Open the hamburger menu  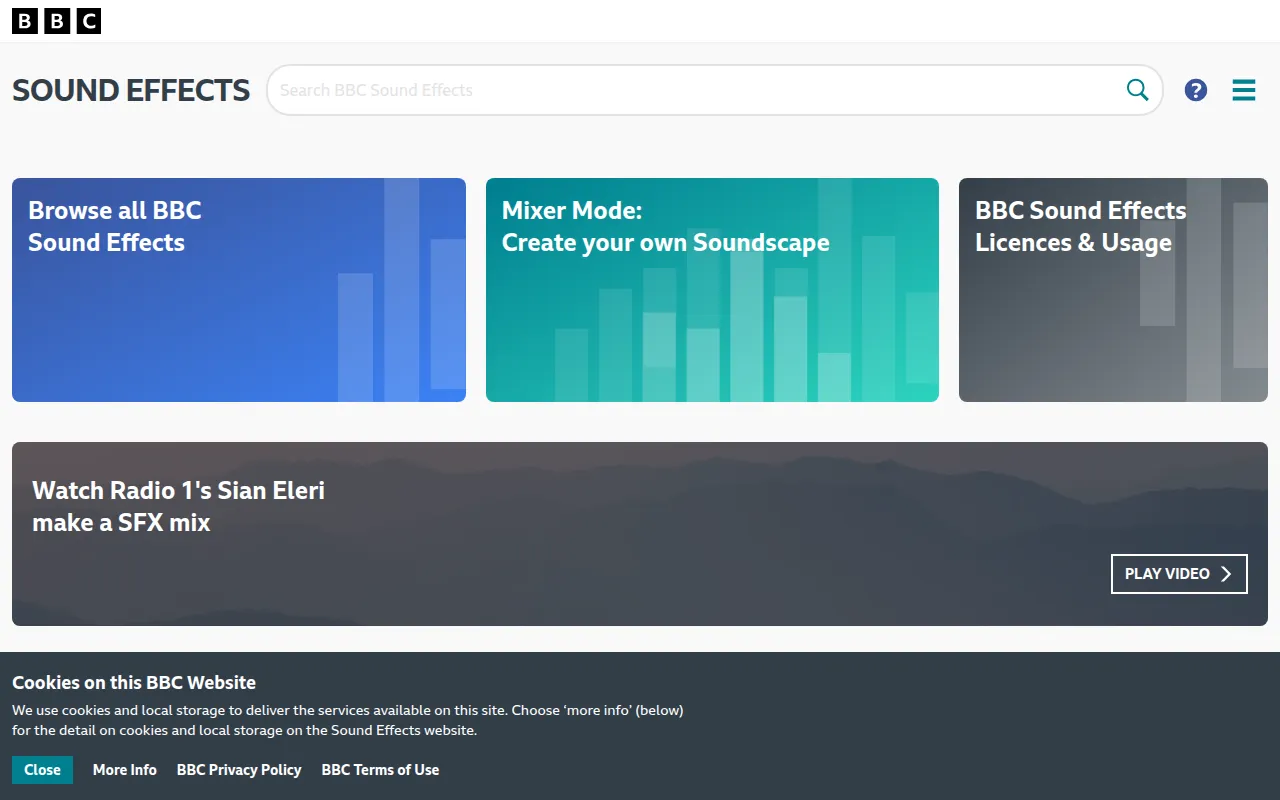1244,90
